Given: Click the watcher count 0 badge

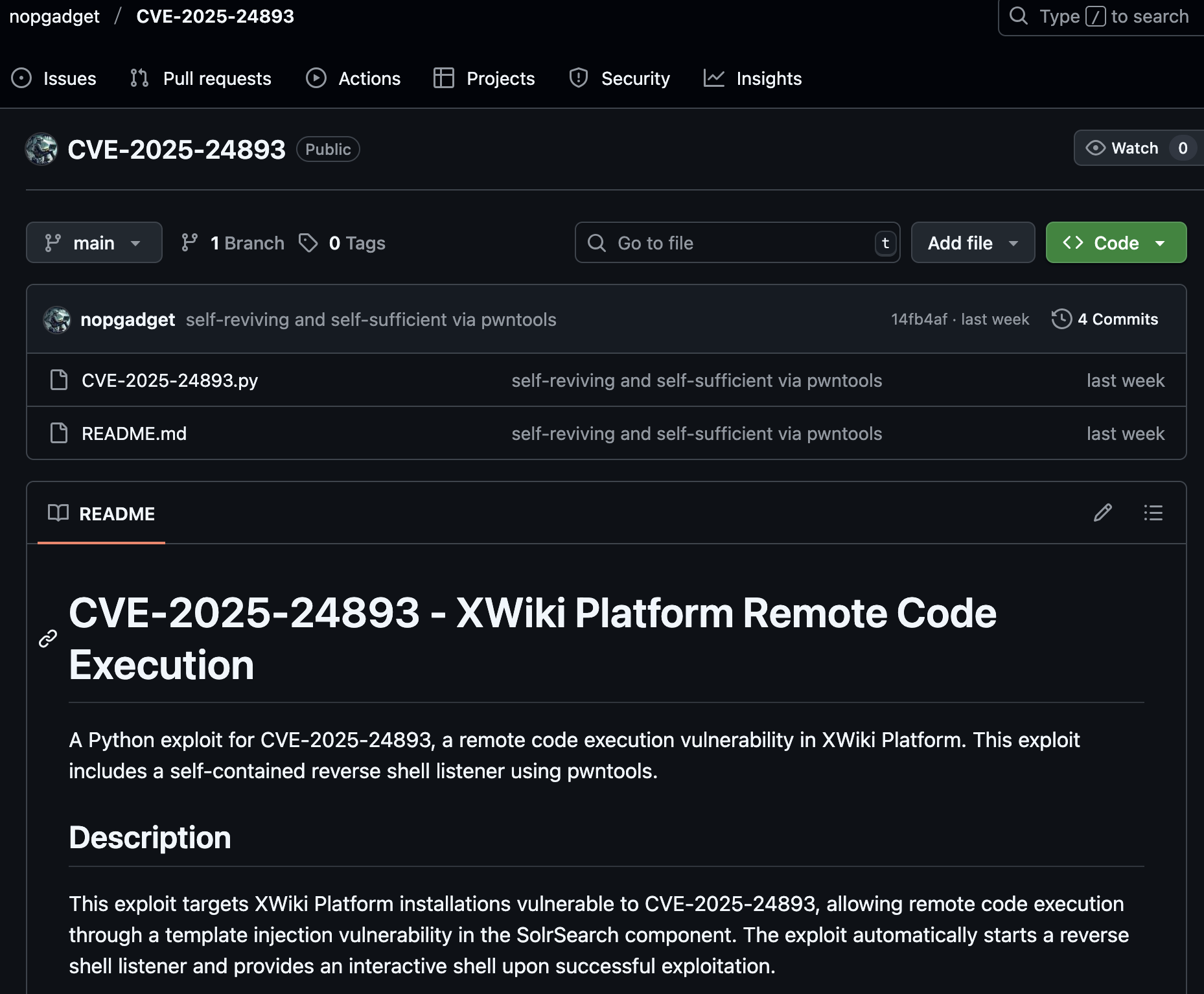Looking at the screenshot, I should point(1183,148).
